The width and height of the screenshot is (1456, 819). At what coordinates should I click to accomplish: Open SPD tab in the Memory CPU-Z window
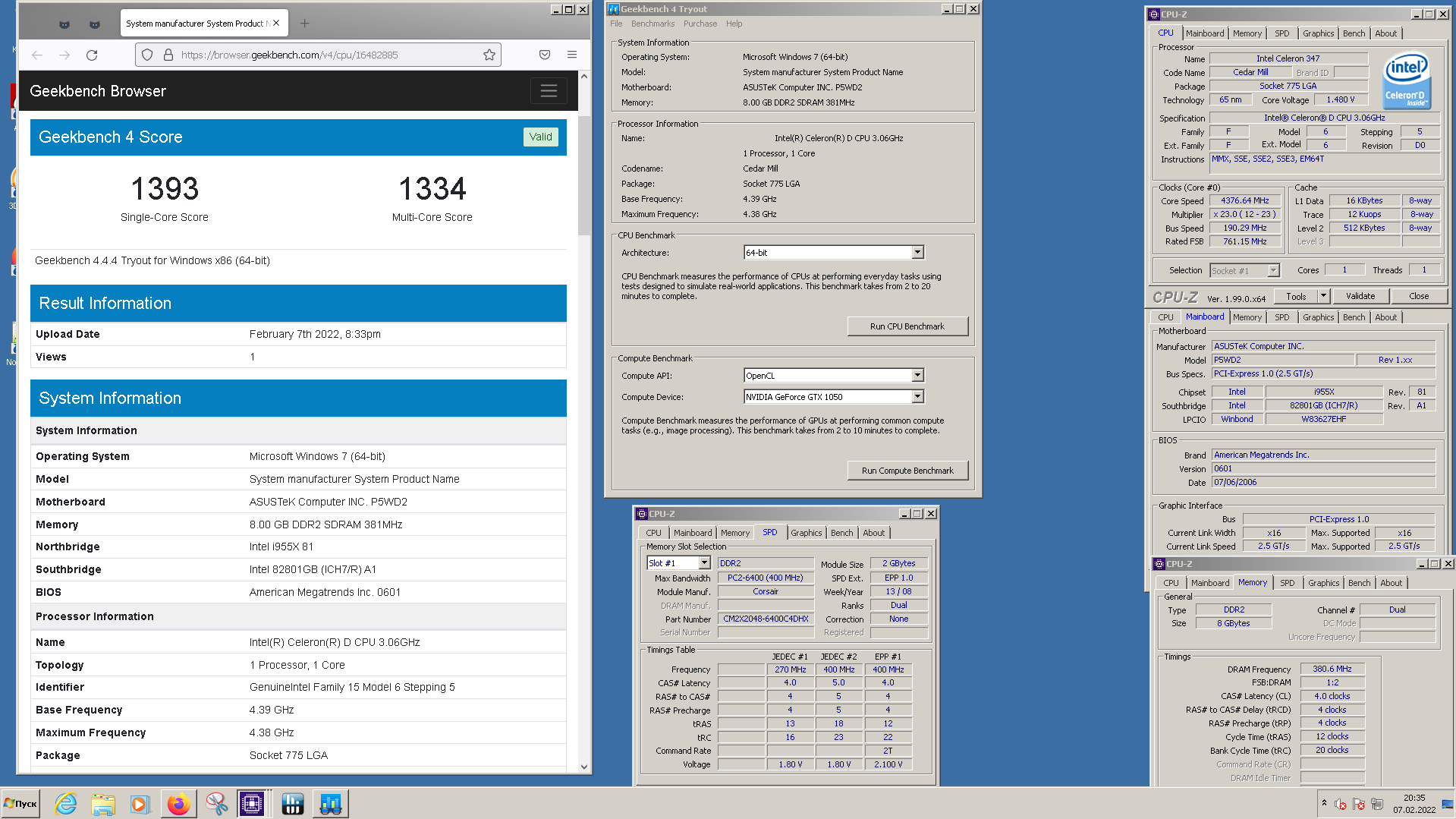1287,583
